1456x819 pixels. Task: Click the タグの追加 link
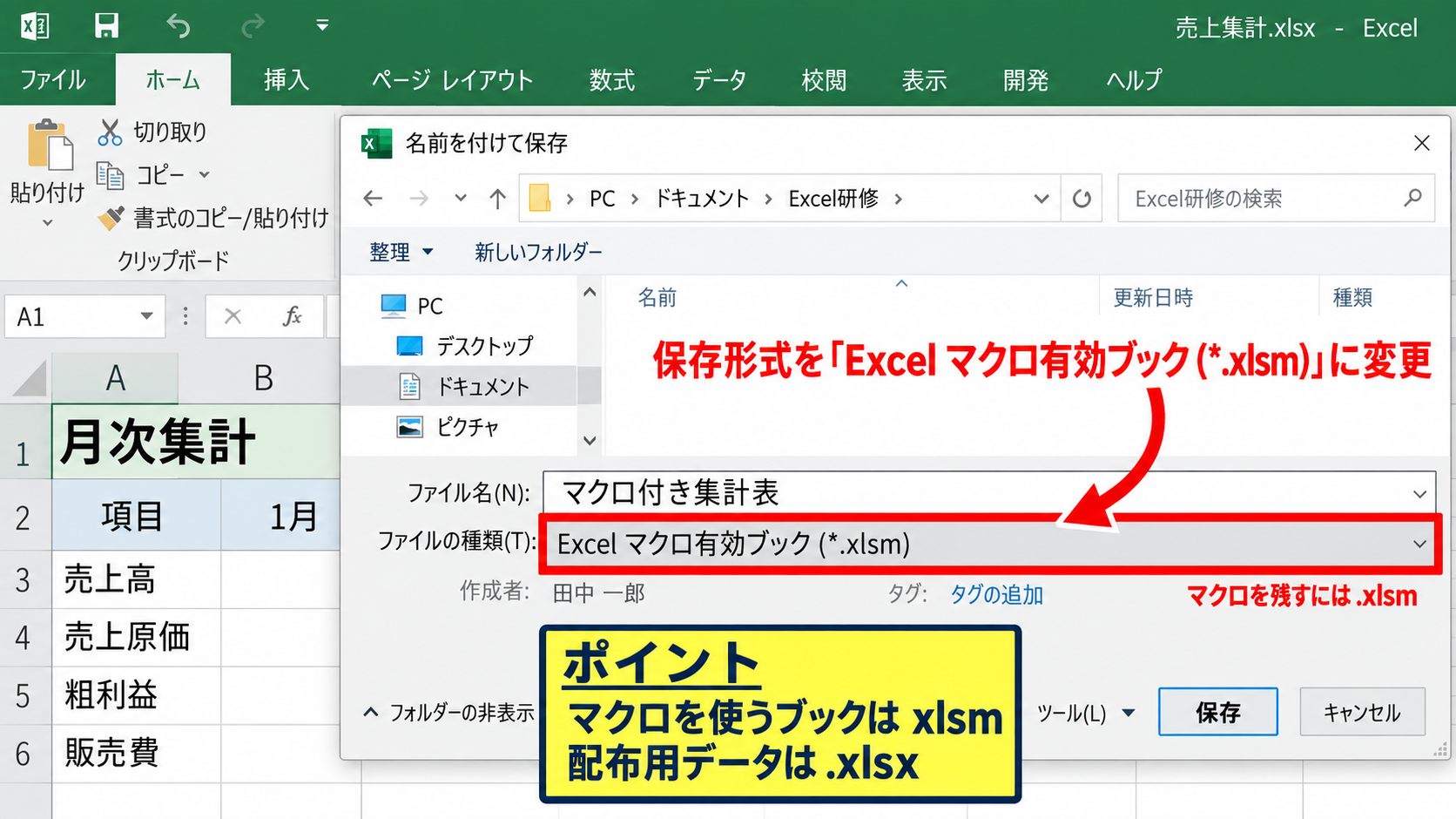pos(996,594)
